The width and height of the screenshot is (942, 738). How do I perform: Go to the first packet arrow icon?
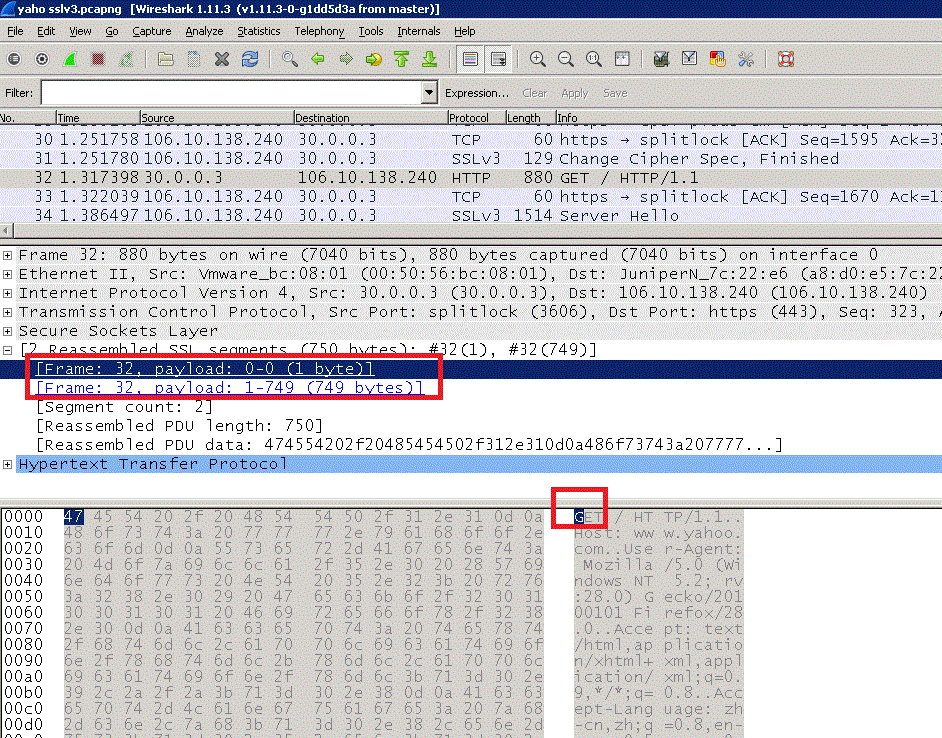[401, 59]
